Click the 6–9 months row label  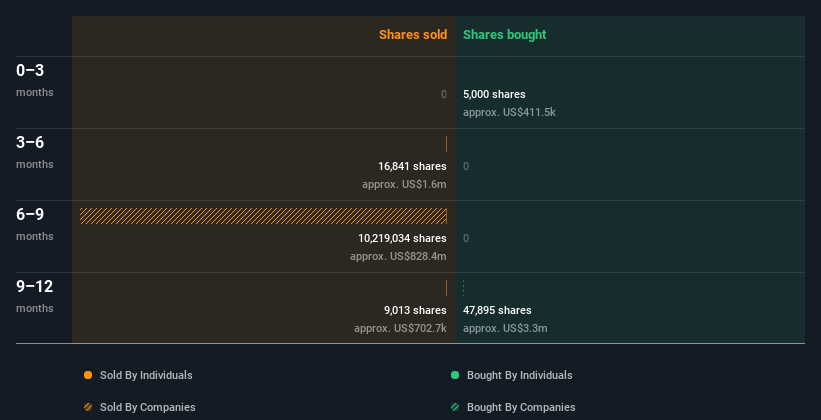35,224
